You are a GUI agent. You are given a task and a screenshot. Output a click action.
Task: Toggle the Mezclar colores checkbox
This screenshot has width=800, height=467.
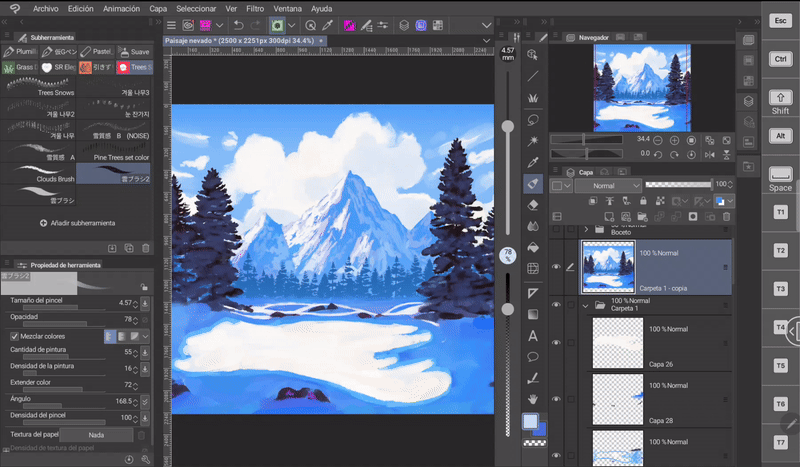pos(14,336)
